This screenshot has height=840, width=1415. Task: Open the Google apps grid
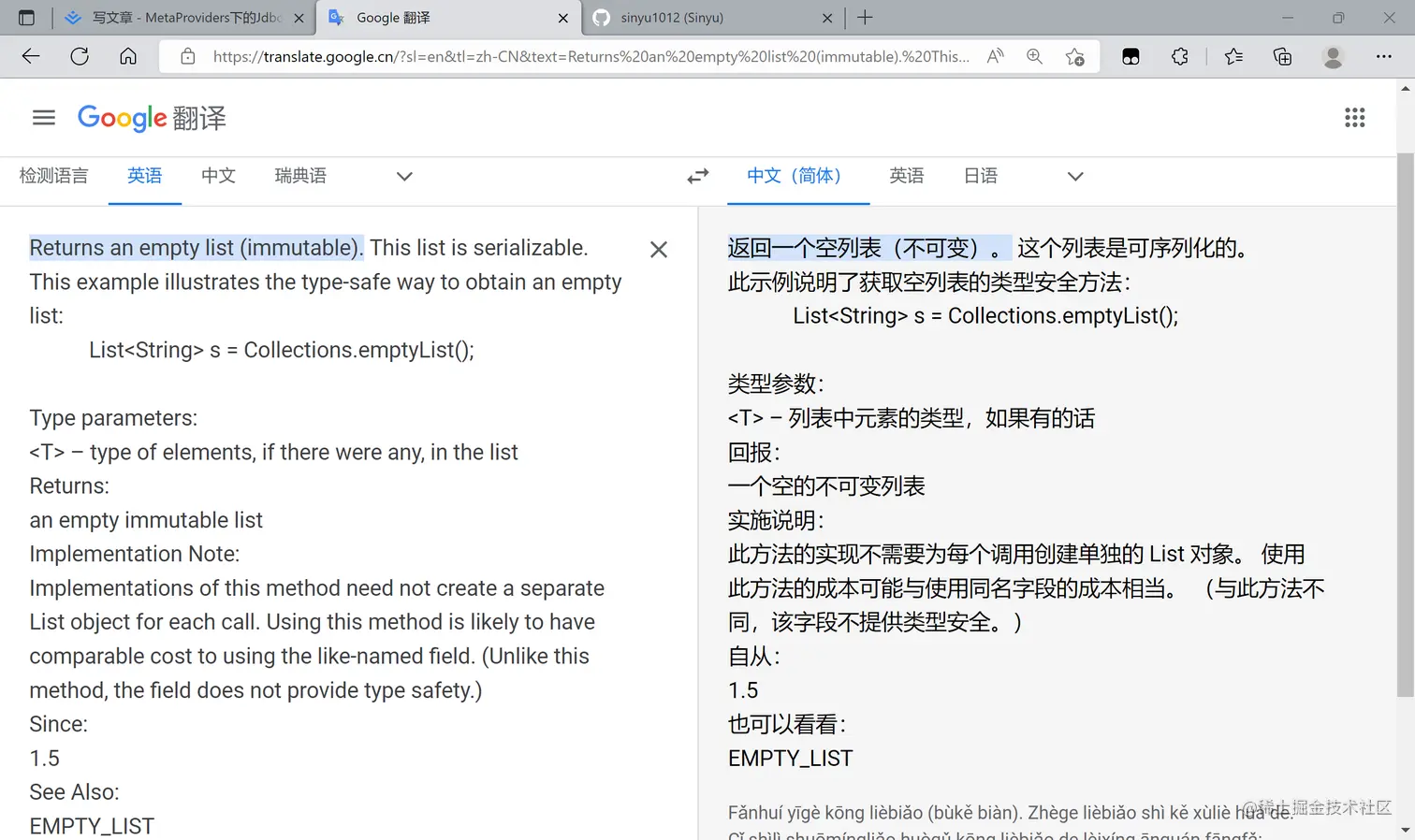pos(1354,117)
